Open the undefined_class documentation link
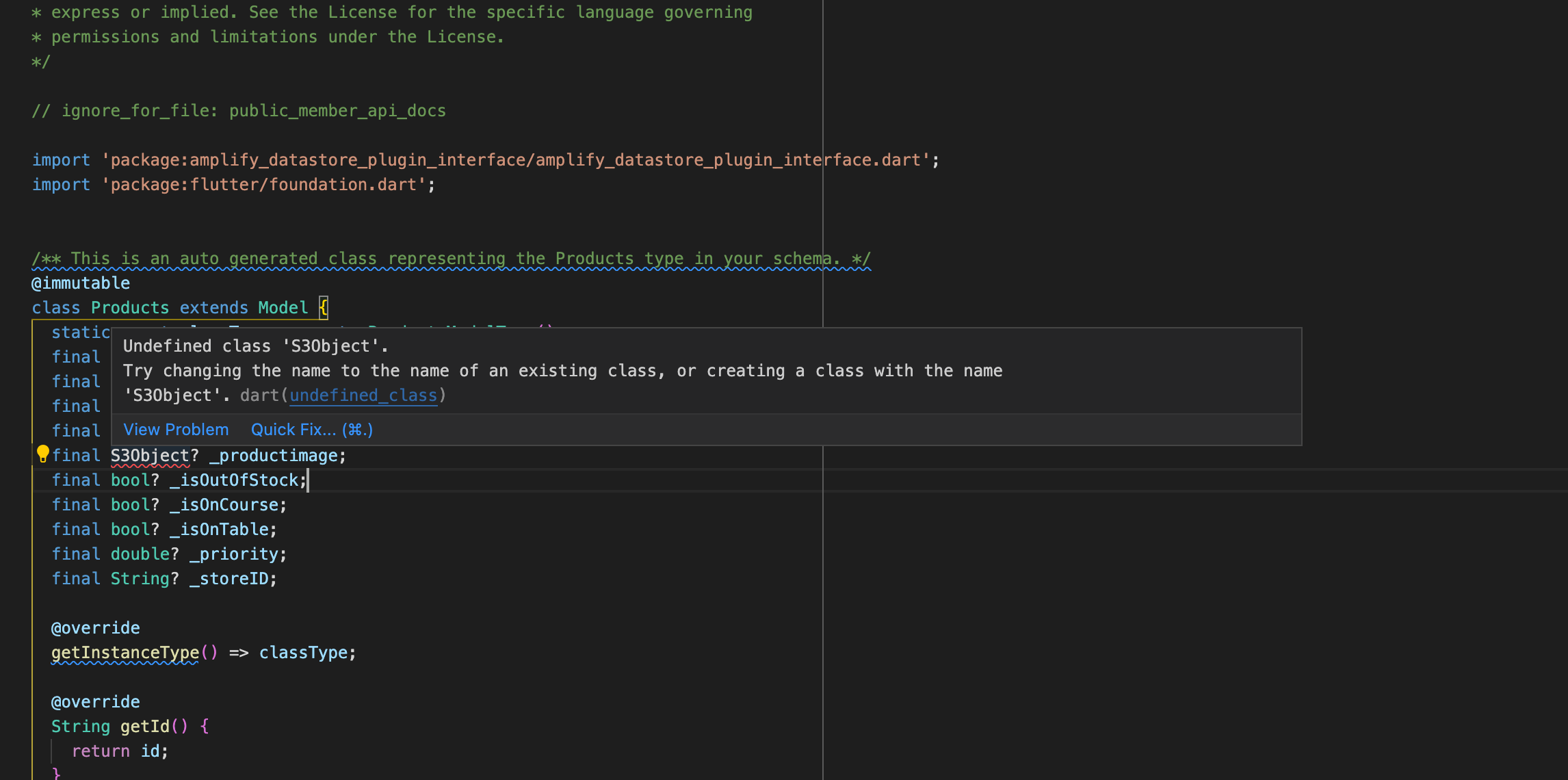1568x780 pixels. click(363, 395)
